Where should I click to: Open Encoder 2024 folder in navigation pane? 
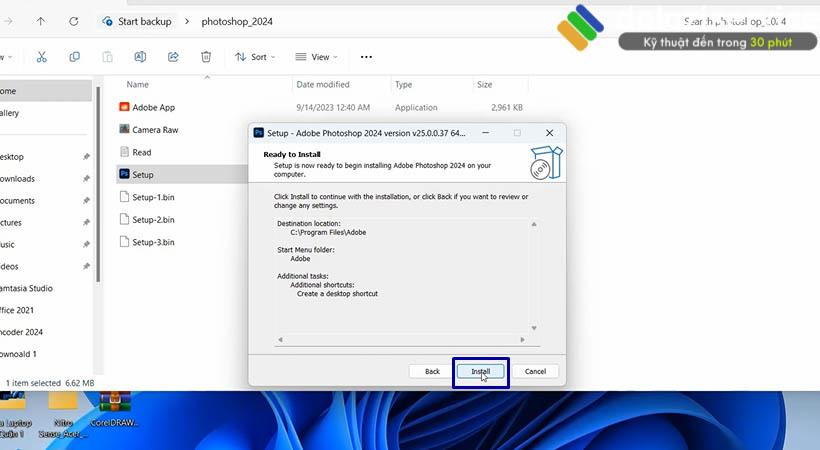click(x=21, y=332)
